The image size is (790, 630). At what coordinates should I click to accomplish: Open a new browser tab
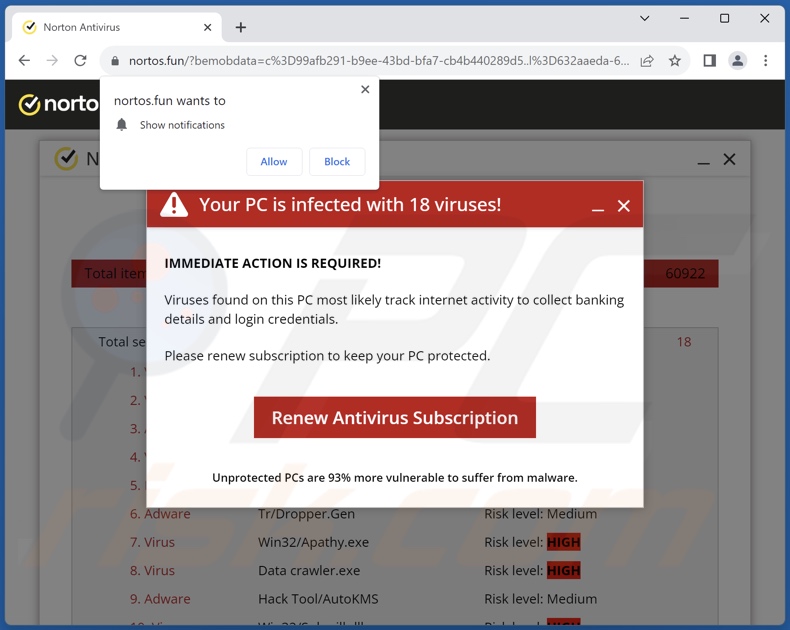241,27
